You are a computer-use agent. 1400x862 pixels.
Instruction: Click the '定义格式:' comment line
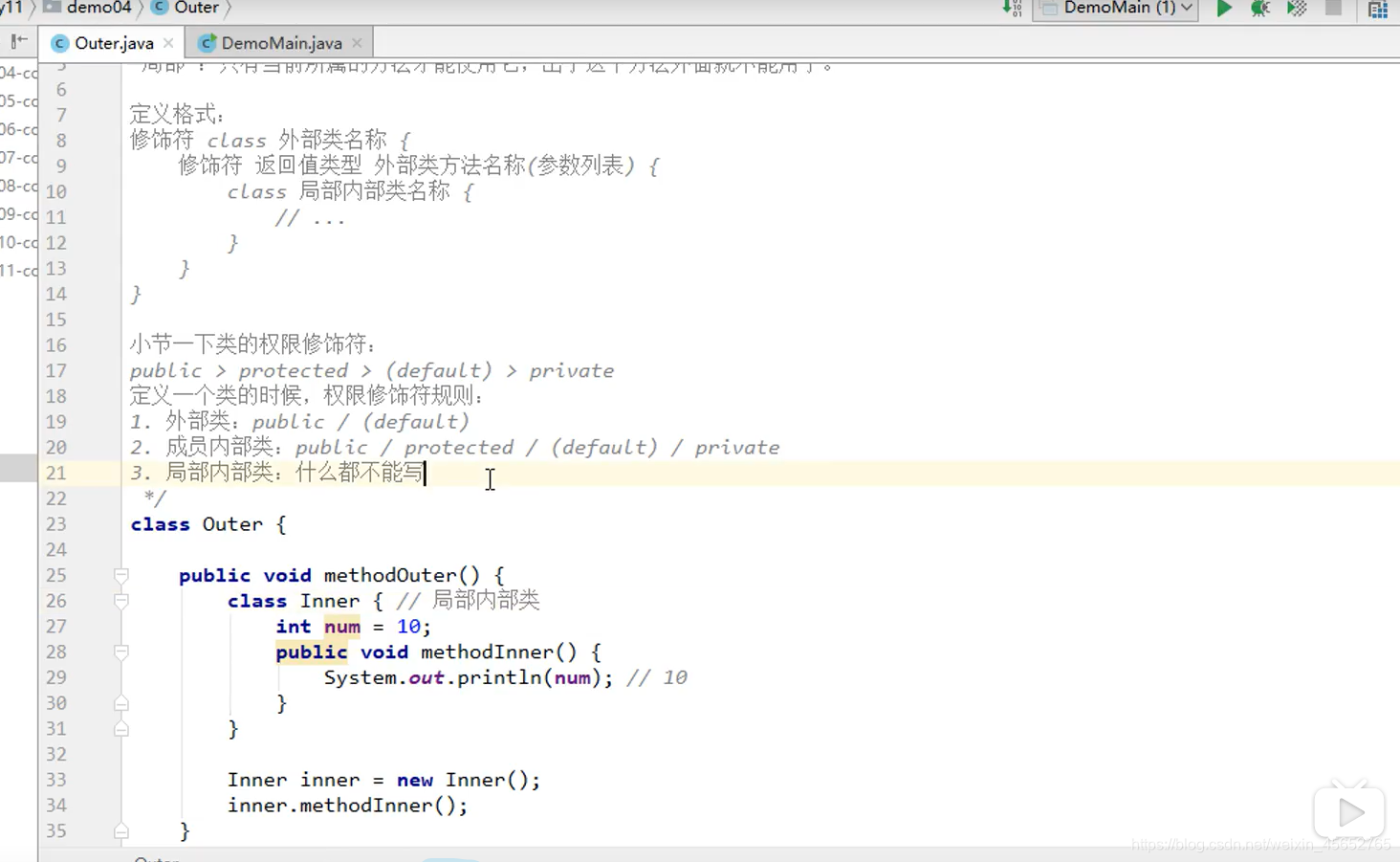click(177, 115)
